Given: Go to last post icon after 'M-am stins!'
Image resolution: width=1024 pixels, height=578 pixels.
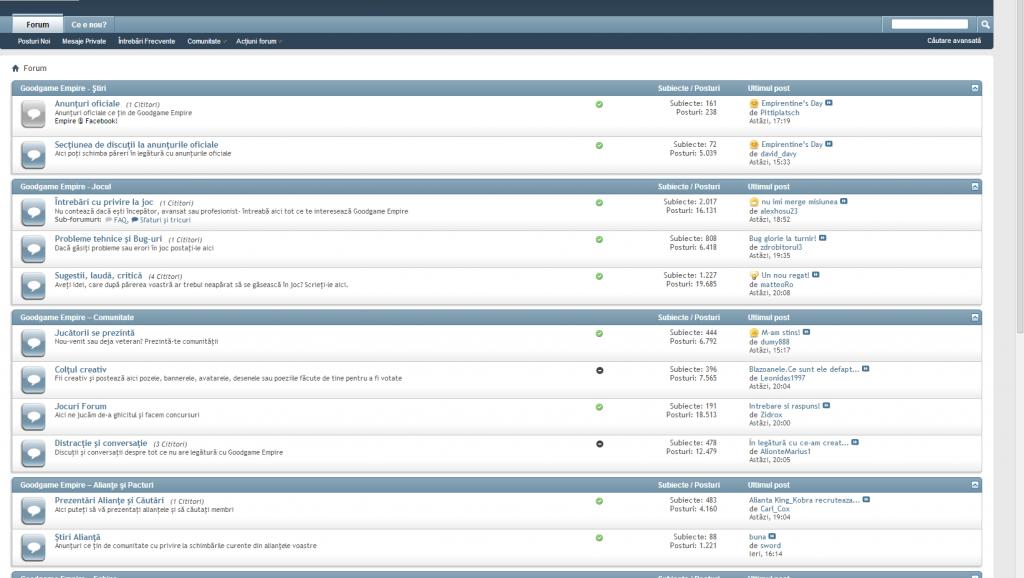Looking at the screenshot, I should pos(807,332).
